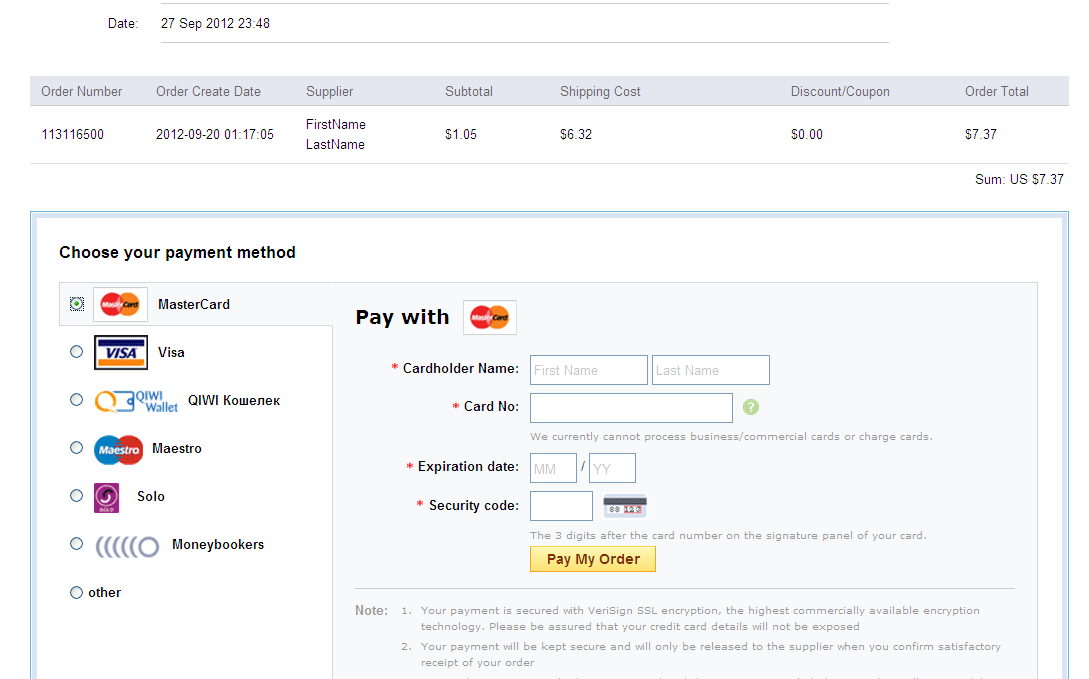Click the Date: label

(123, 24)
